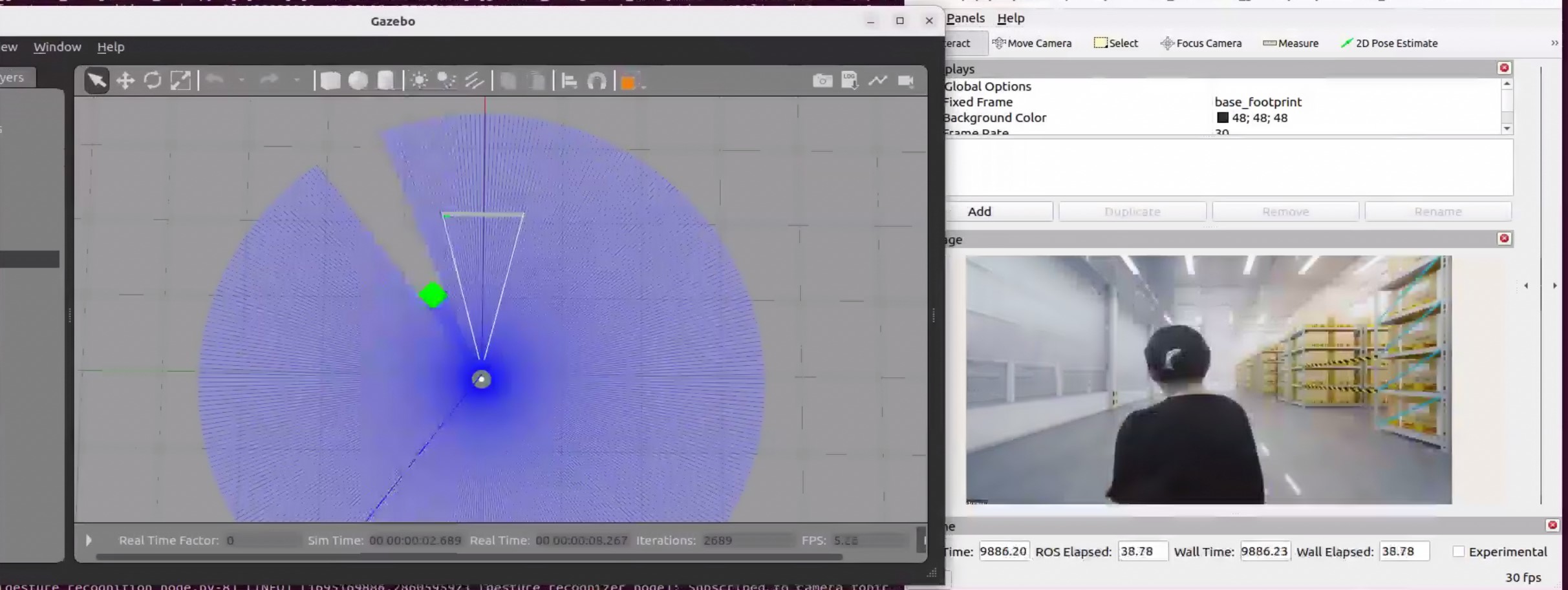
Task: Click the Duplicate button
Action: tap(1132, 211)
